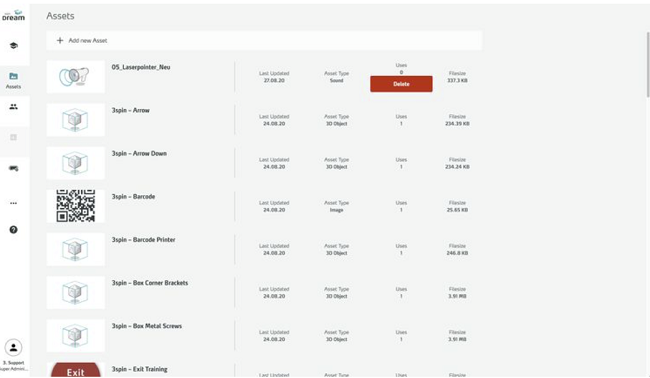Select asset name 3spin – Box Metal Screws
Viewport: 650px width, 378px height.
tap(147, 326)
